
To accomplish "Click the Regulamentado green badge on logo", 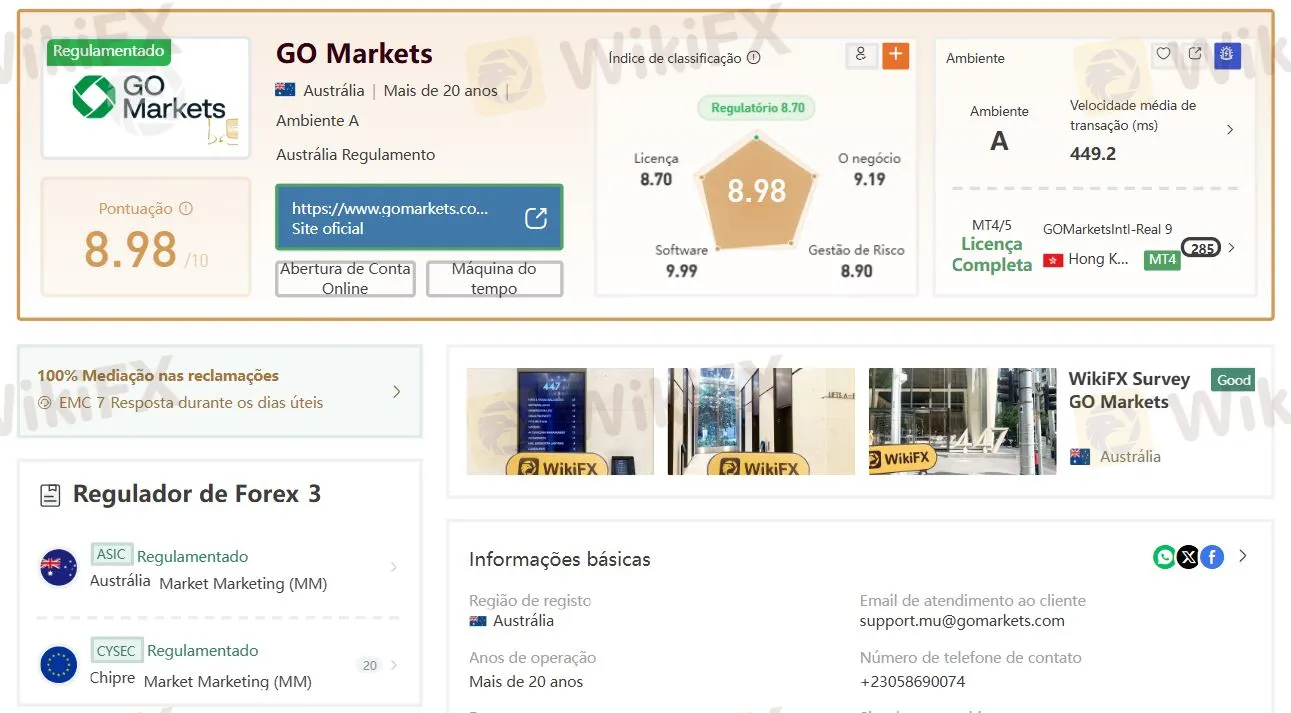I will point(108,51).
